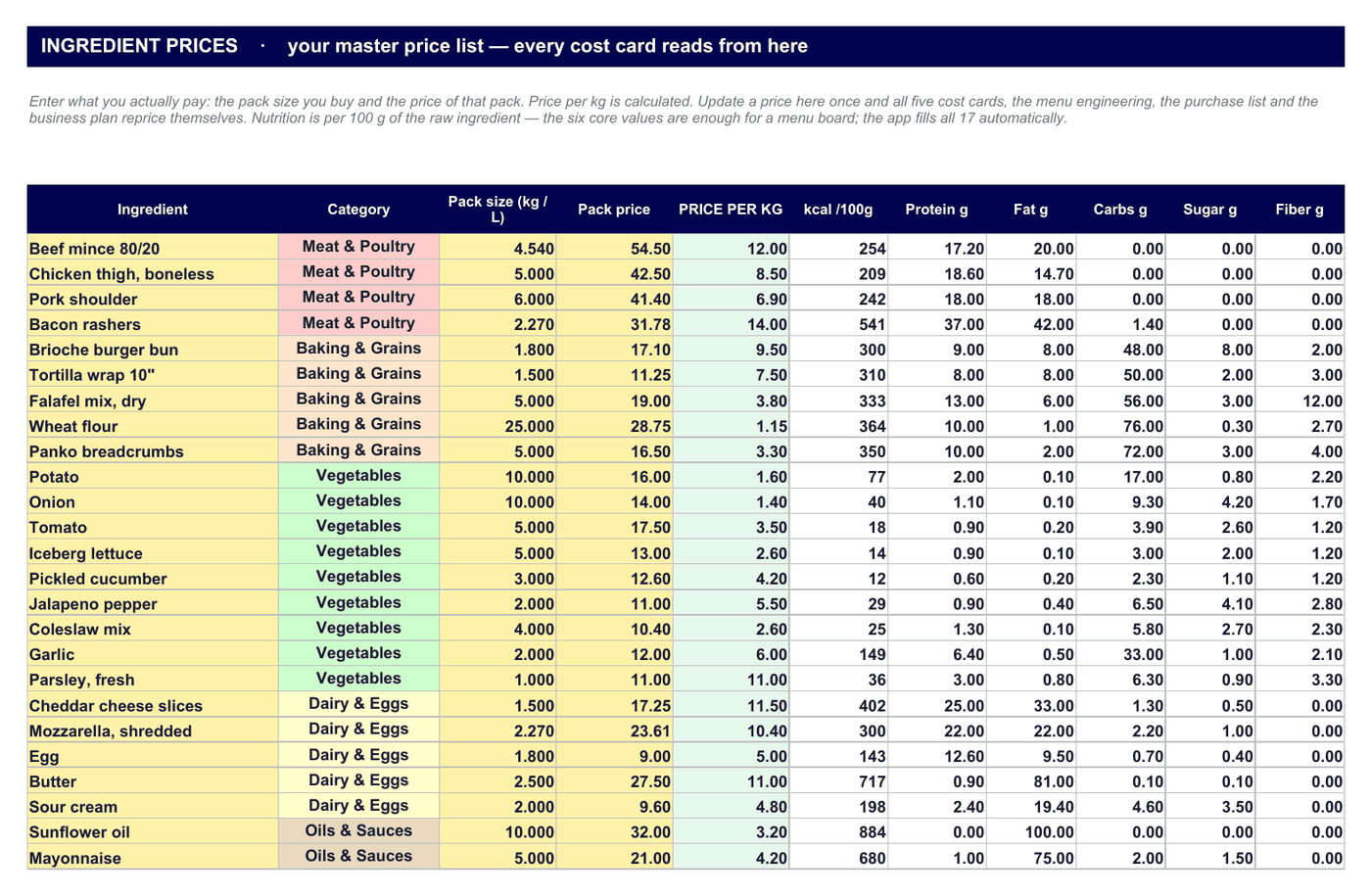Click the Category column header
The height and width of the screenshot is (896, 1371).
coord(358,210)
